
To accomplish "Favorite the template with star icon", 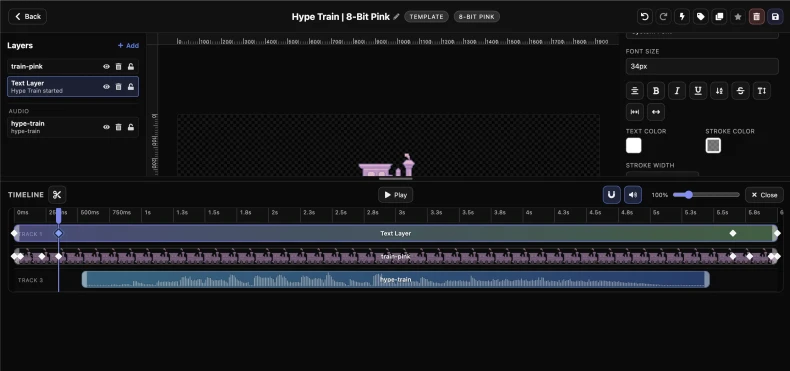I will (x=738, y=17).
